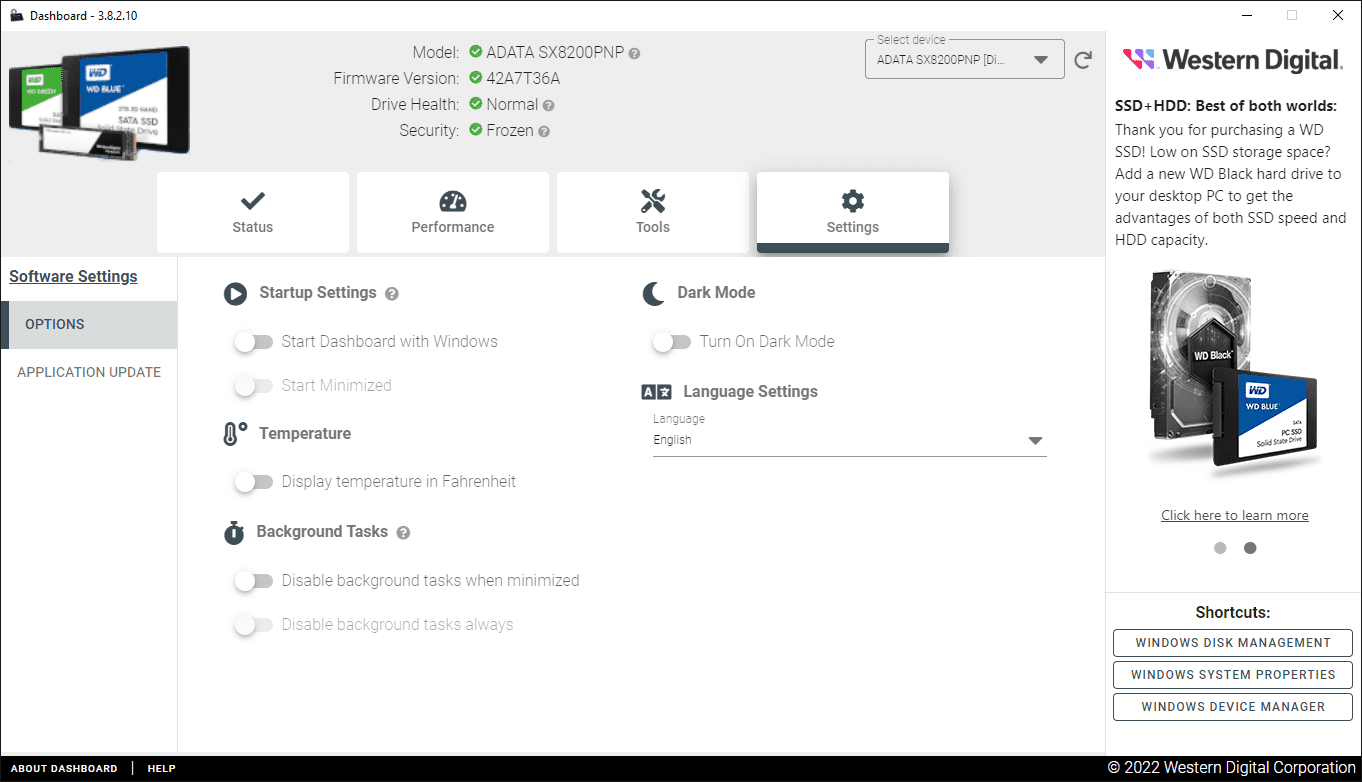Toggle the Start Minimized switch

[x=253, y=386]
